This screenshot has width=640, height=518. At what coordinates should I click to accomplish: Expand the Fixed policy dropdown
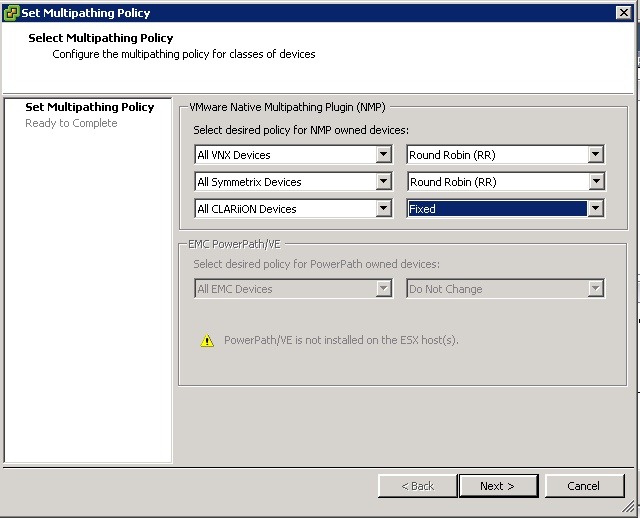(596, 209)
